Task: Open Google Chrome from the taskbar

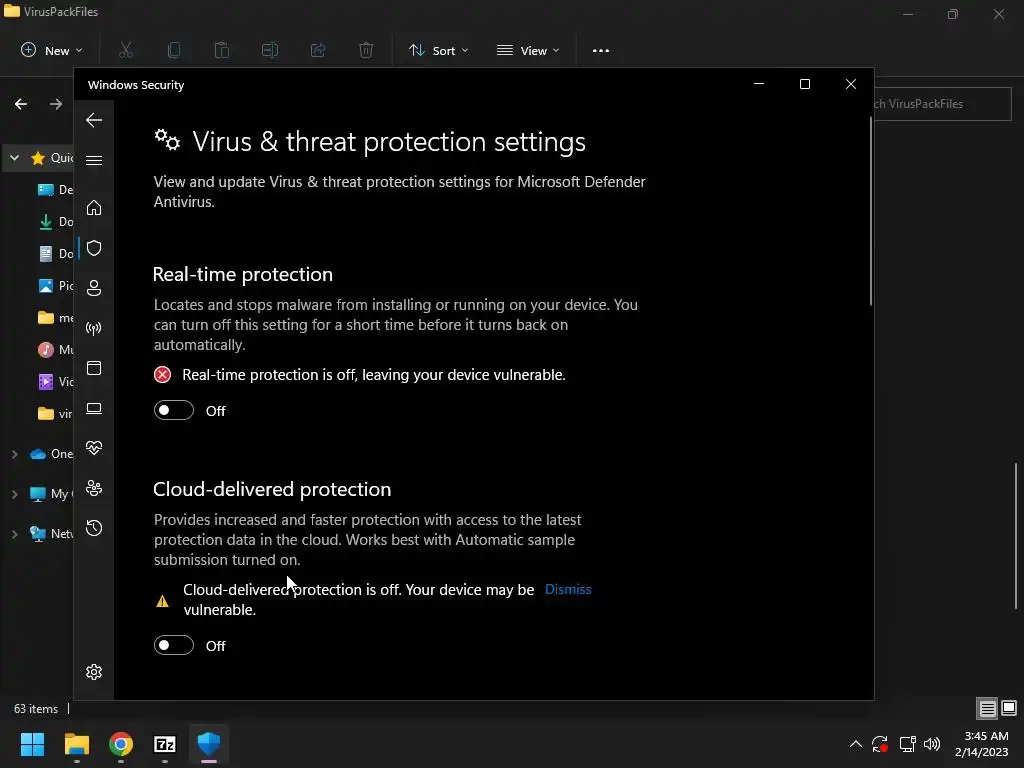Action: pos(121,744)
